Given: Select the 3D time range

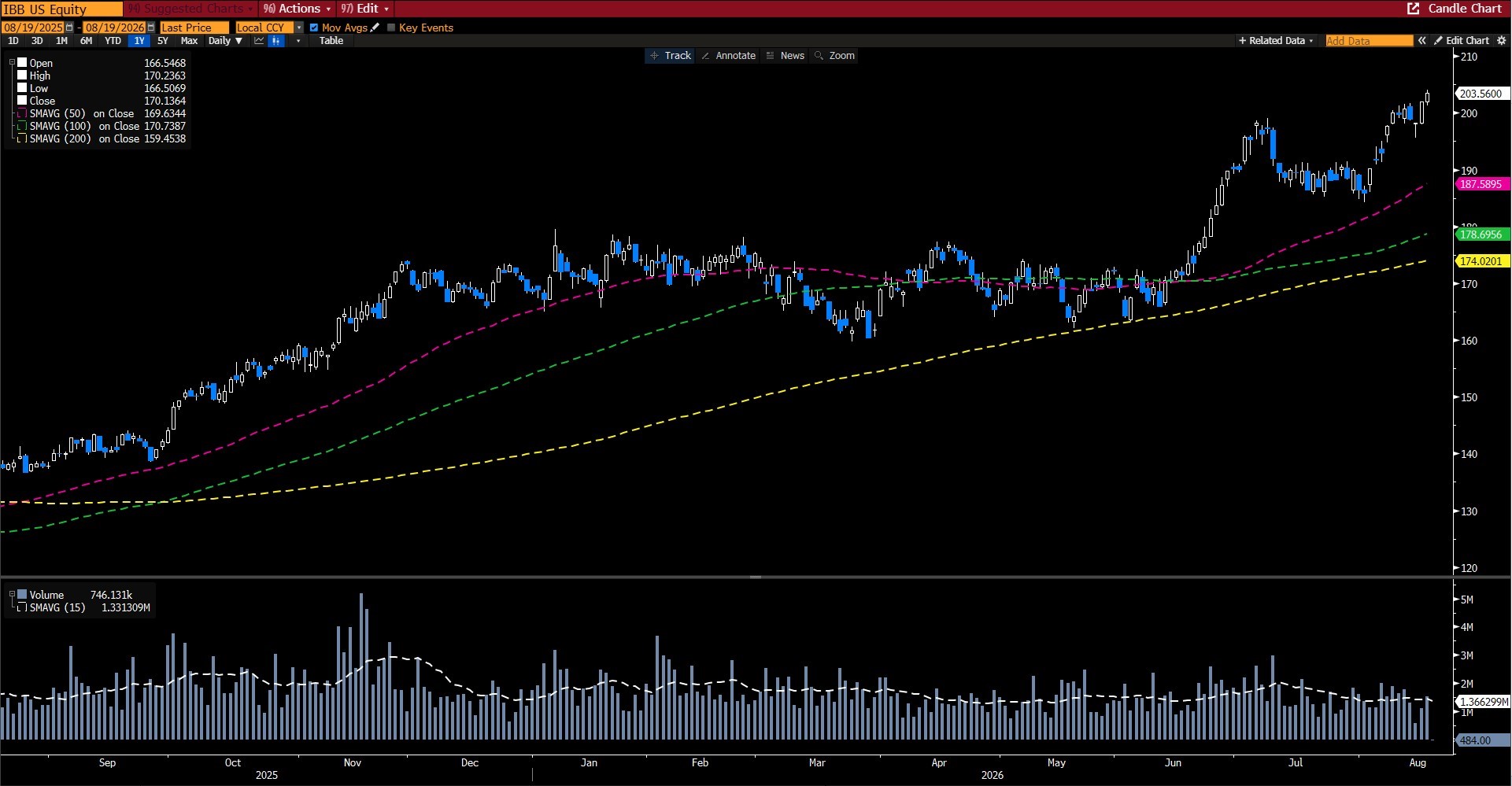Looking at the screenshot, I should pyautogui.click(x=37, y=41).
